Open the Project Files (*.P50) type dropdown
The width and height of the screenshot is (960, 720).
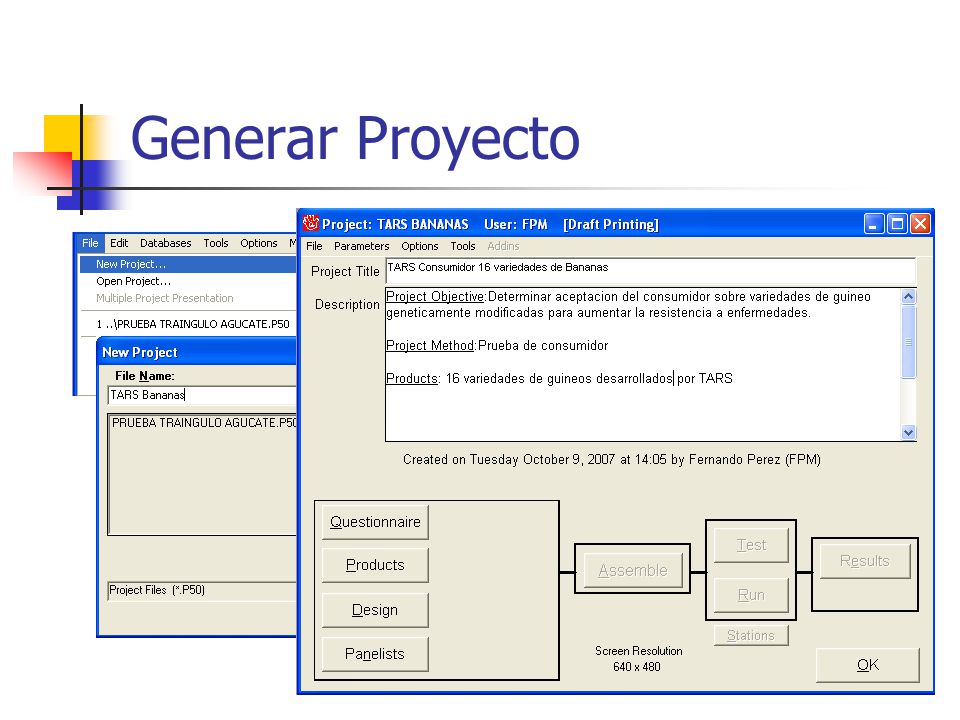tap(202, 590)
